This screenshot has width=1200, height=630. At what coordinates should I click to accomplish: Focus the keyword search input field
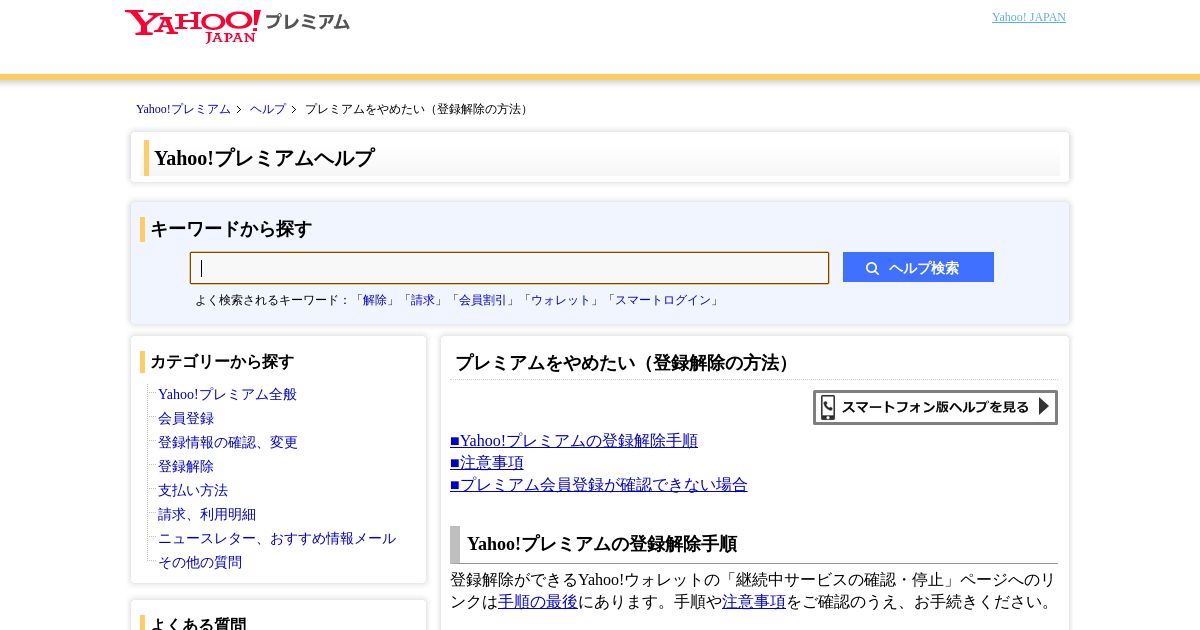pyautogui.click(x=509, y=268)
